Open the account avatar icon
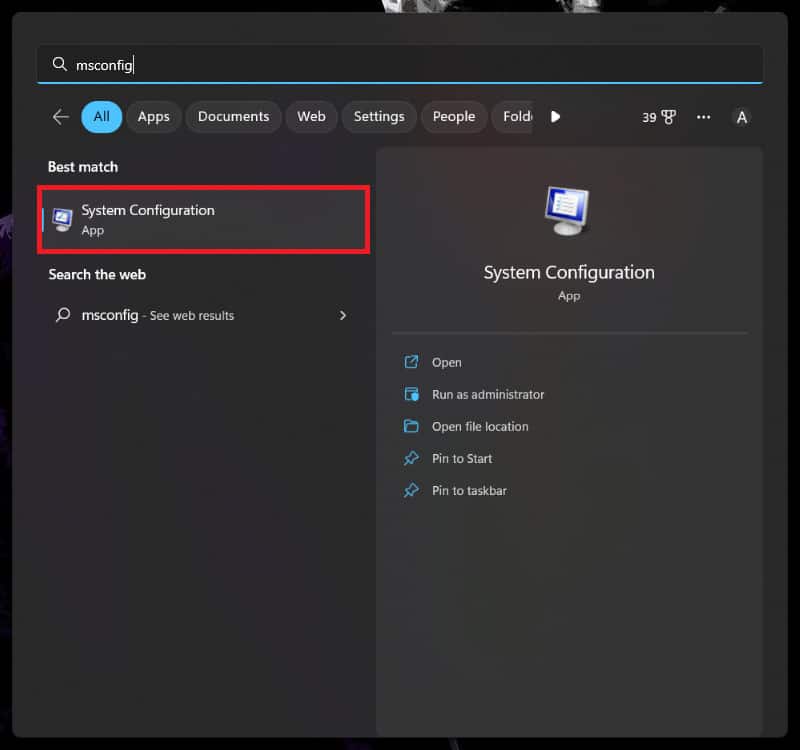Viewport: 800px width, 750px height. 742,117
